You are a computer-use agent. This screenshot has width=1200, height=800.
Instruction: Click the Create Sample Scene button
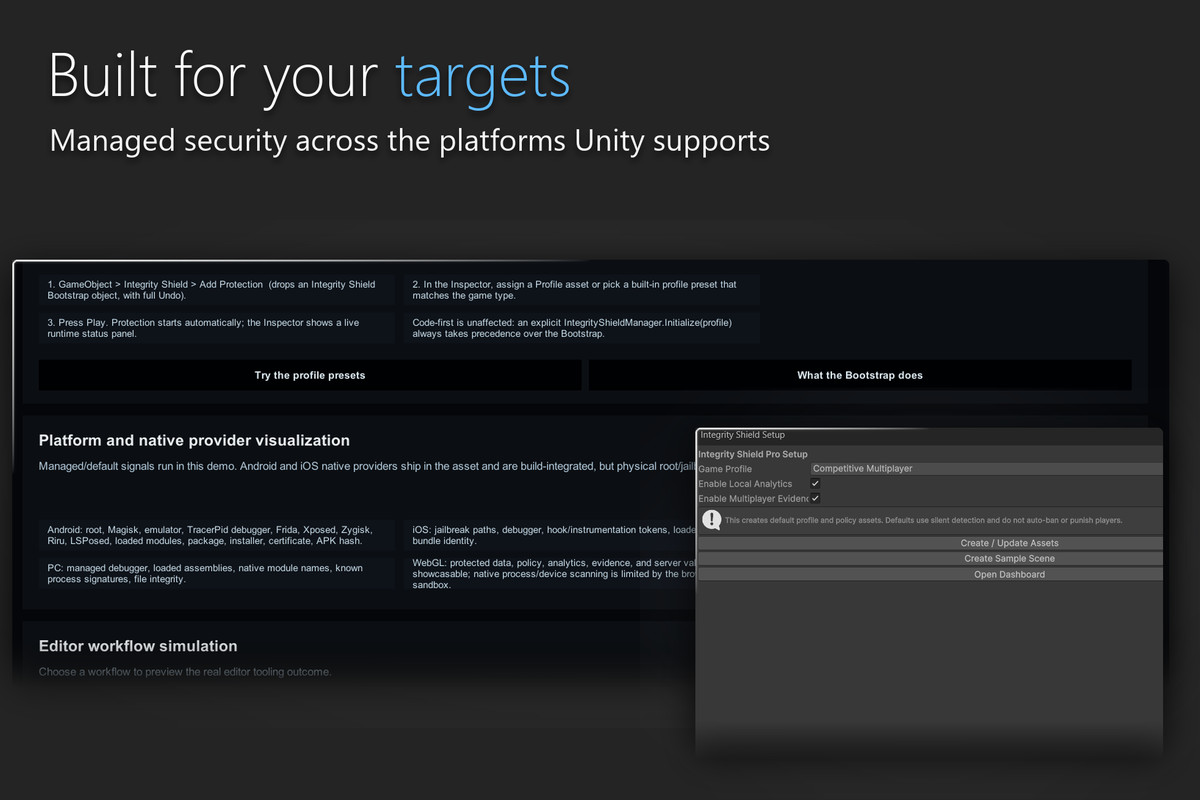click(x=930, y=559)
